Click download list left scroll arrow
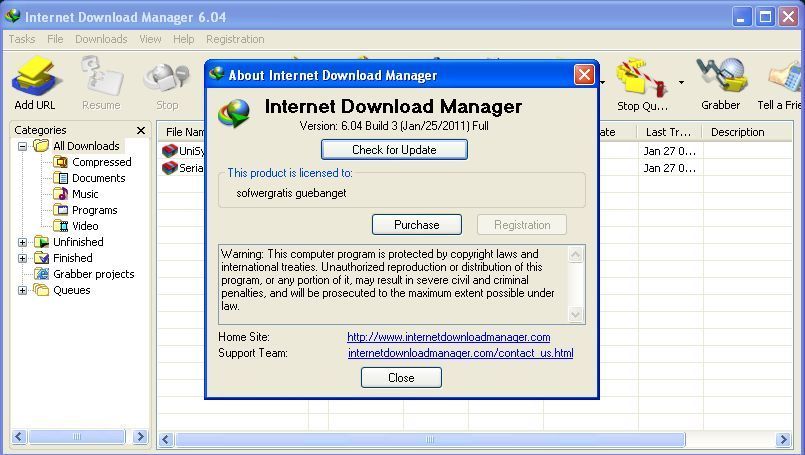This screenshot has height=455, width=805. point(165,440)
